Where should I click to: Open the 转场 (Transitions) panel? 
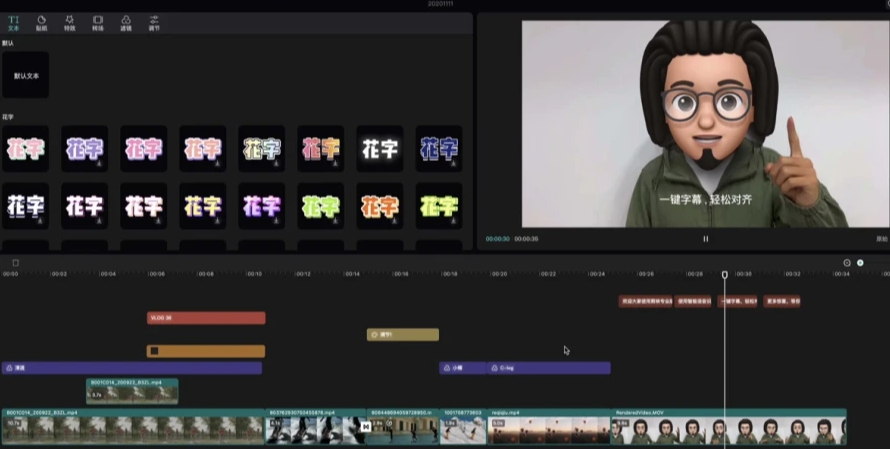(97, 22)
